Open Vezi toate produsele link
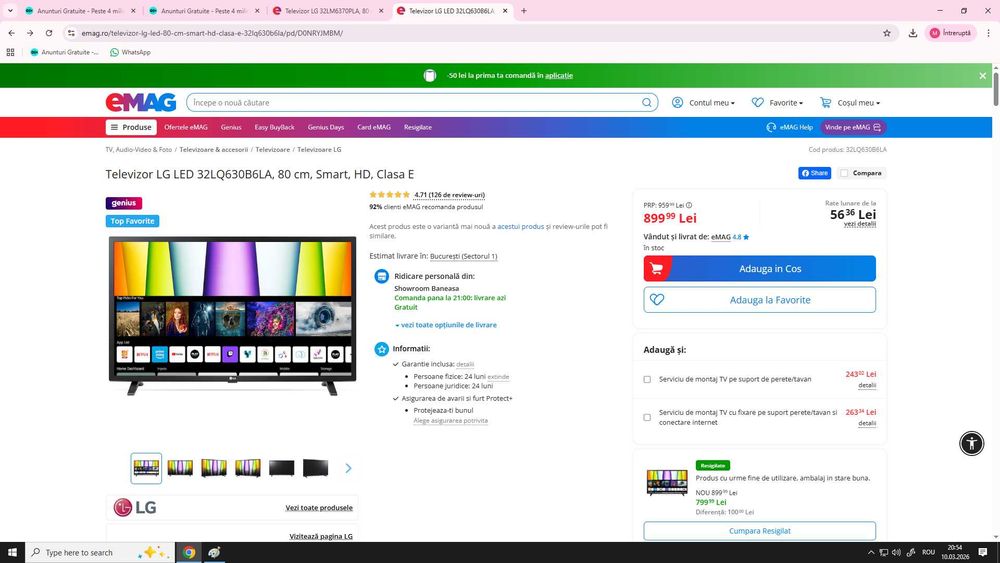 pos(319,508)
